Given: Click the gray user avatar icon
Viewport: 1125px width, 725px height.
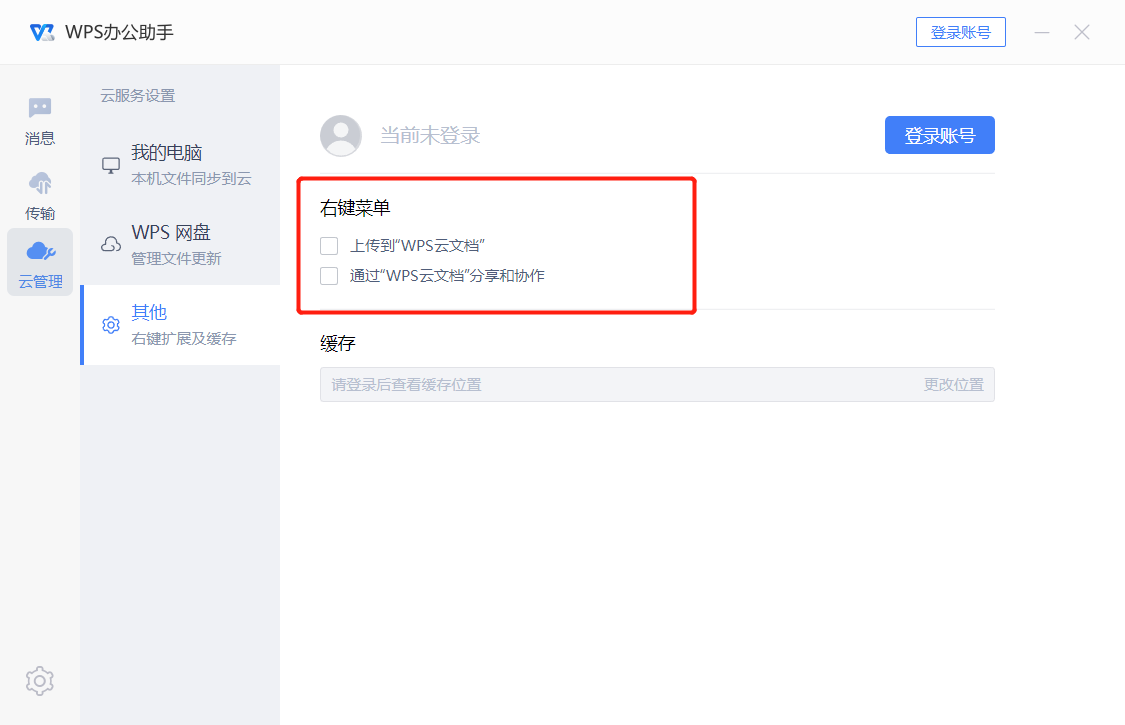Looking at the screenshot, I should point(341,135).
